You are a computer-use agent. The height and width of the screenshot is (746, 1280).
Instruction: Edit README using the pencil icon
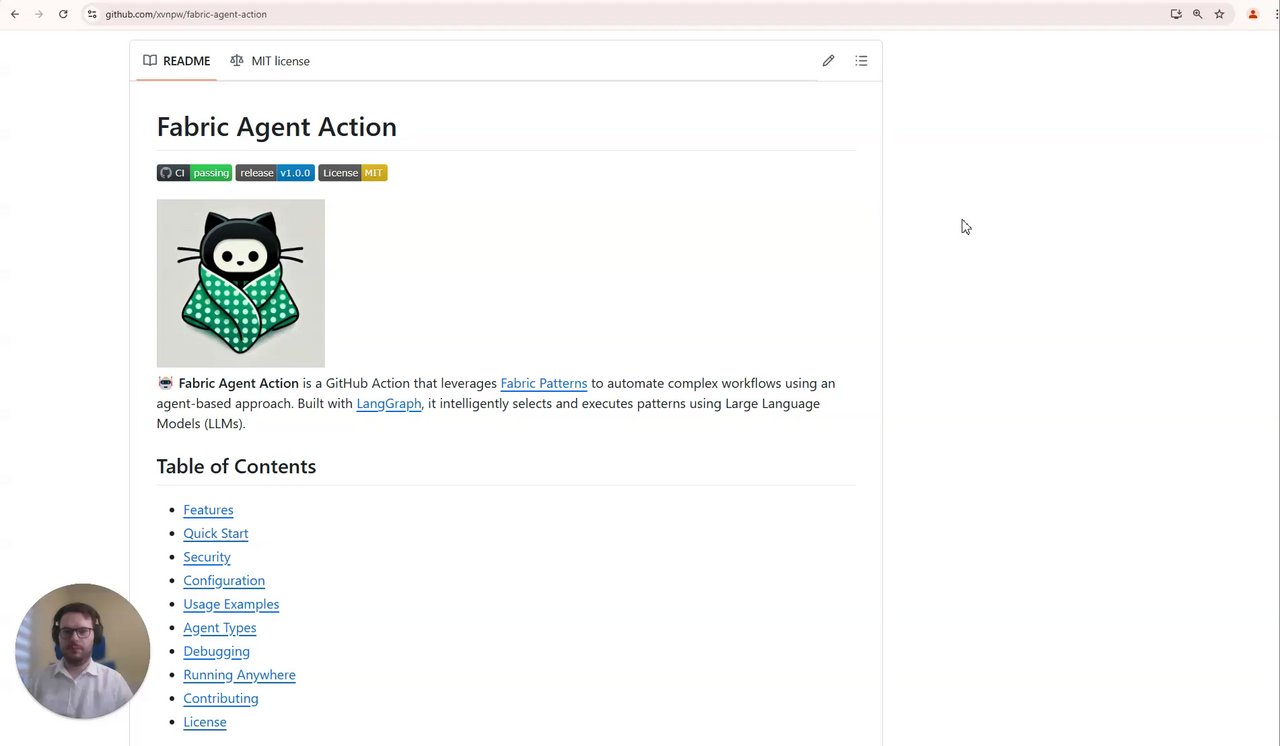click(x=828, y=61)
